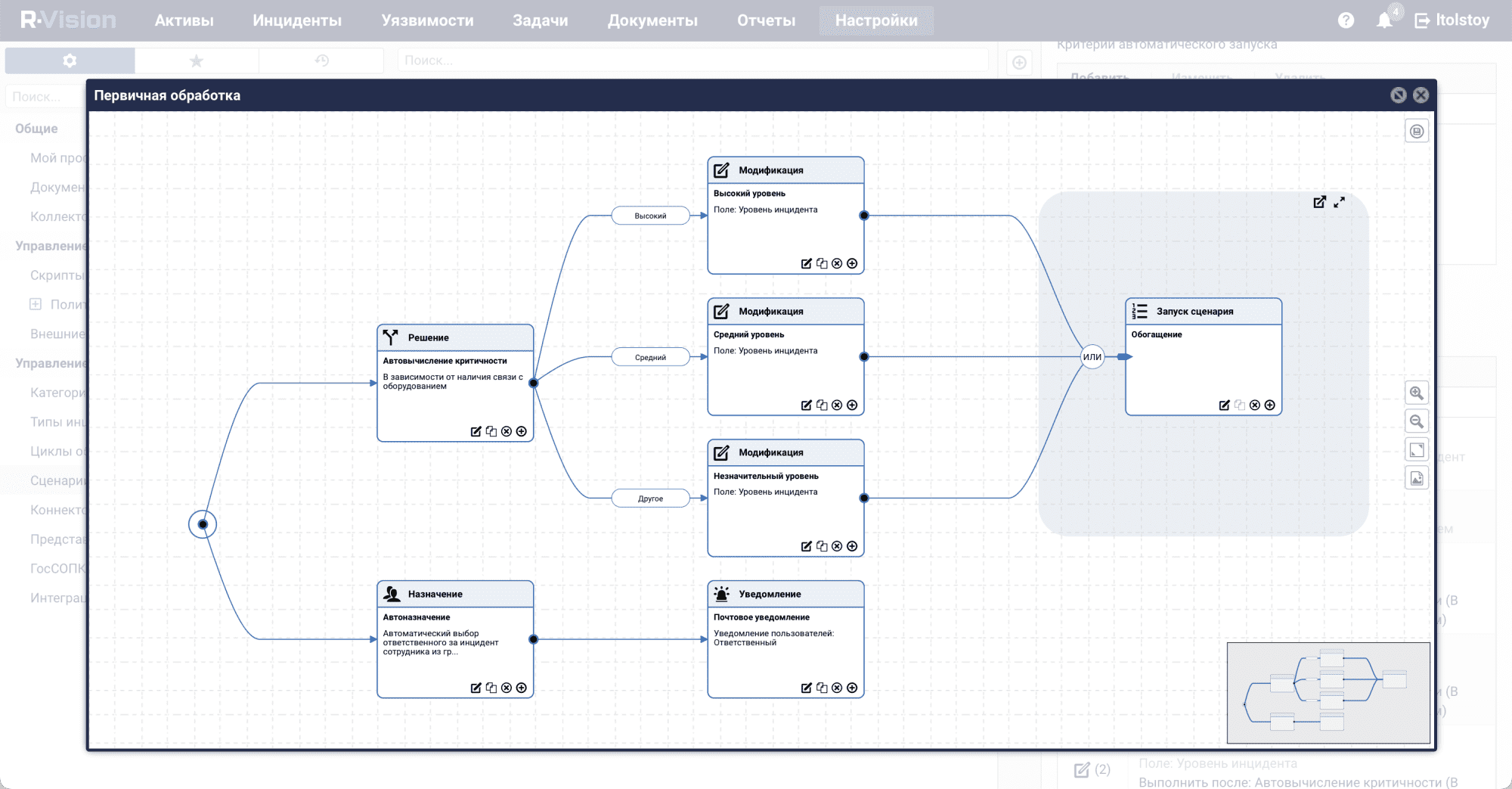Open the Инциденты menu
1512x789 pixels.
(x=297, y=20)
